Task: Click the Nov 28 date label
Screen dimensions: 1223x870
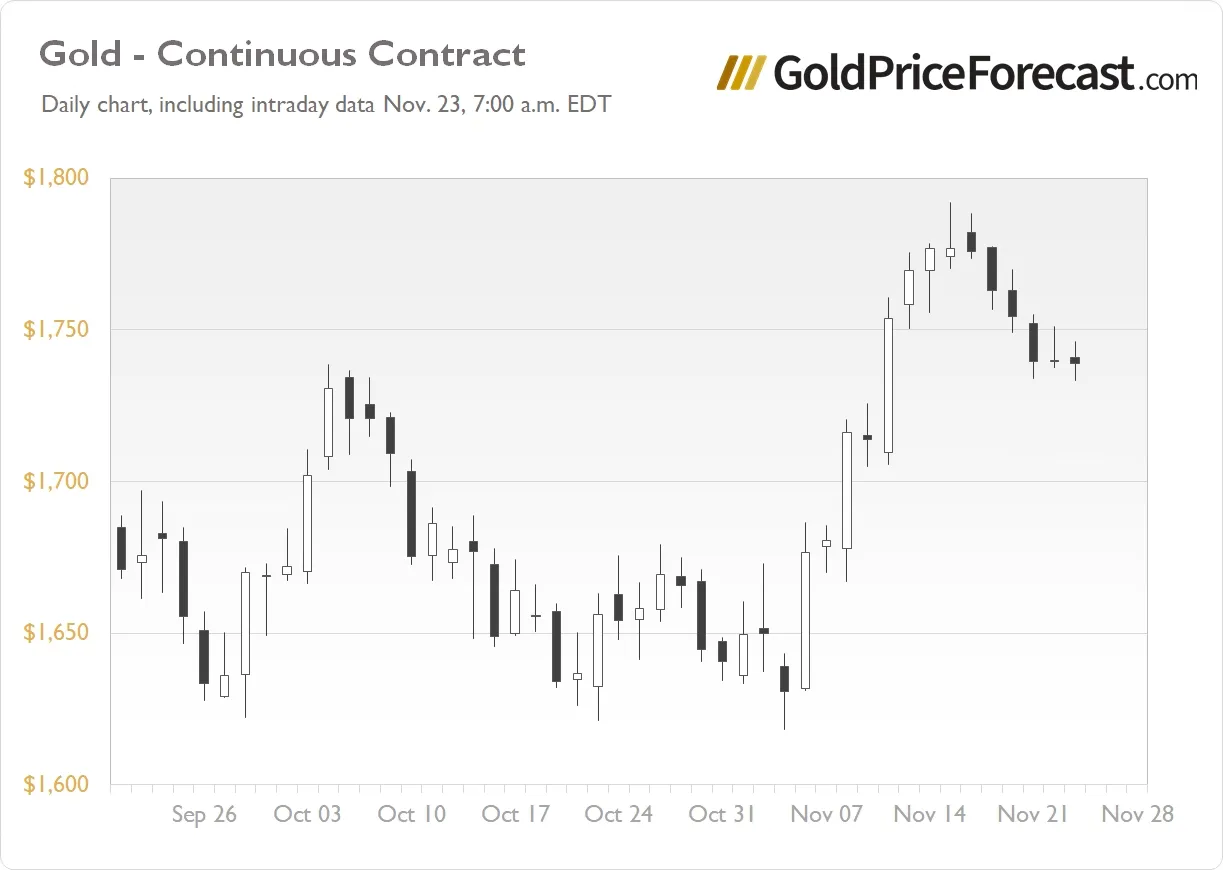Action: point(1137,814)
